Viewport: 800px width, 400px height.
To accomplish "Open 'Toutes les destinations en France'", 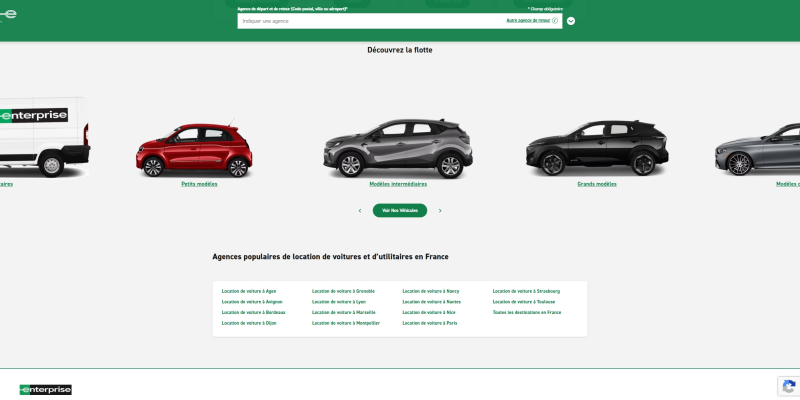I will click(x=527, y=312).
